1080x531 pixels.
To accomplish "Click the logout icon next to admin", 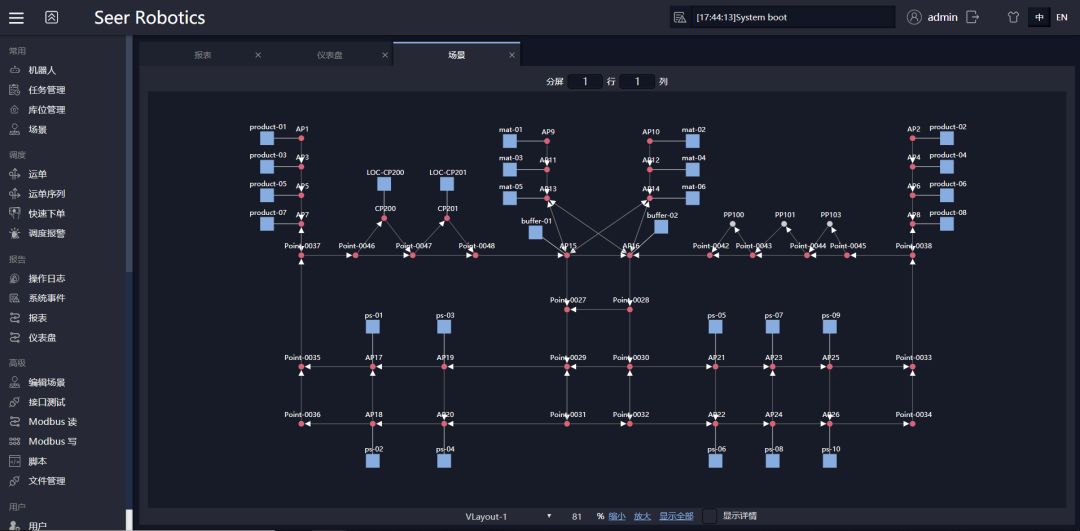I will click(972, 17).
